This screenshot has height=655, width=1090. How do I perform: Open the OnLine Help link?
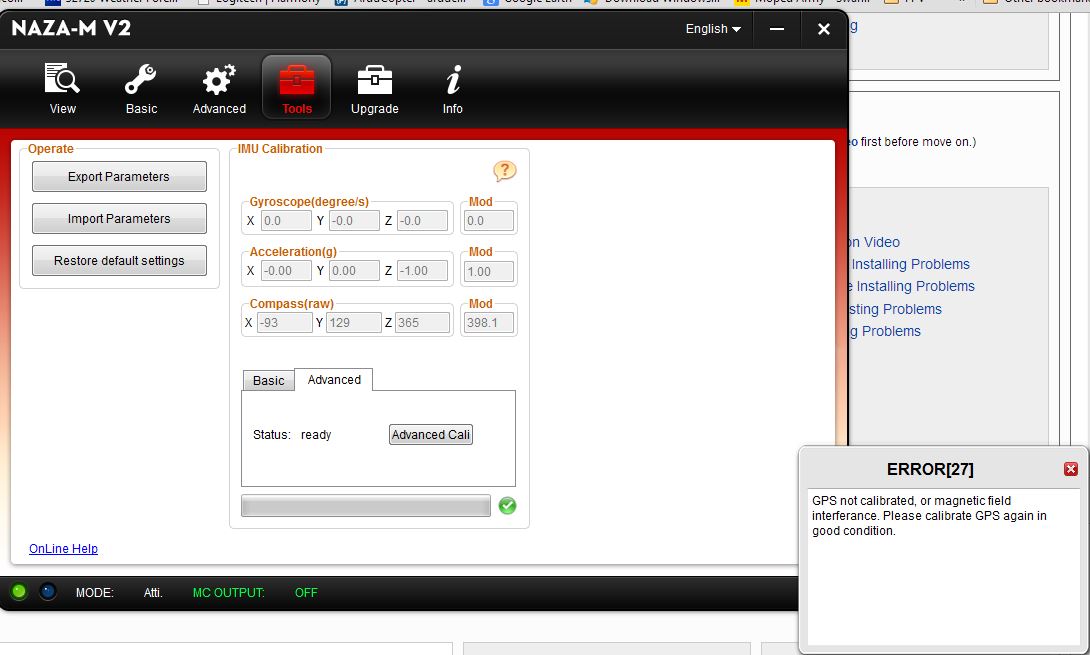63,549
